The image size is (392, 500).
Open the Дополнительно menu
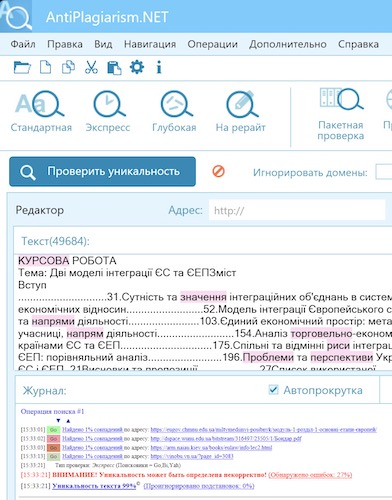[x=288, y=44]
